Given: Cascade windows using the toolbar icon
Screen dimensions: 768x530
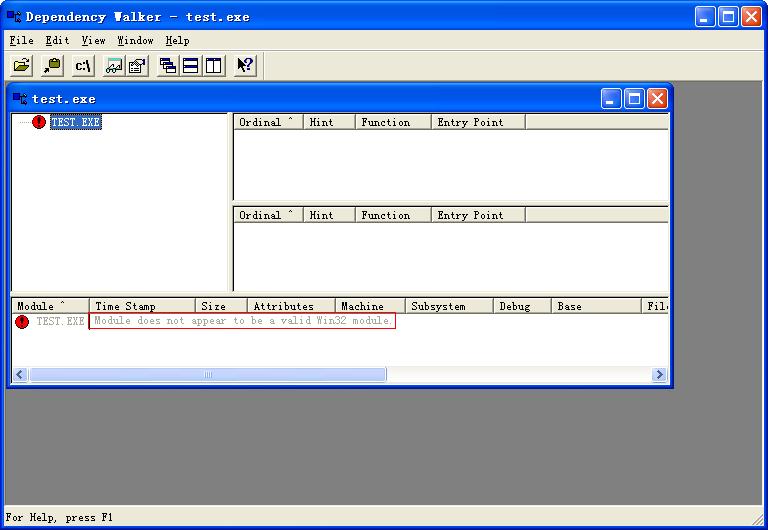Looking at the screenshot, I should pos(168,66).
